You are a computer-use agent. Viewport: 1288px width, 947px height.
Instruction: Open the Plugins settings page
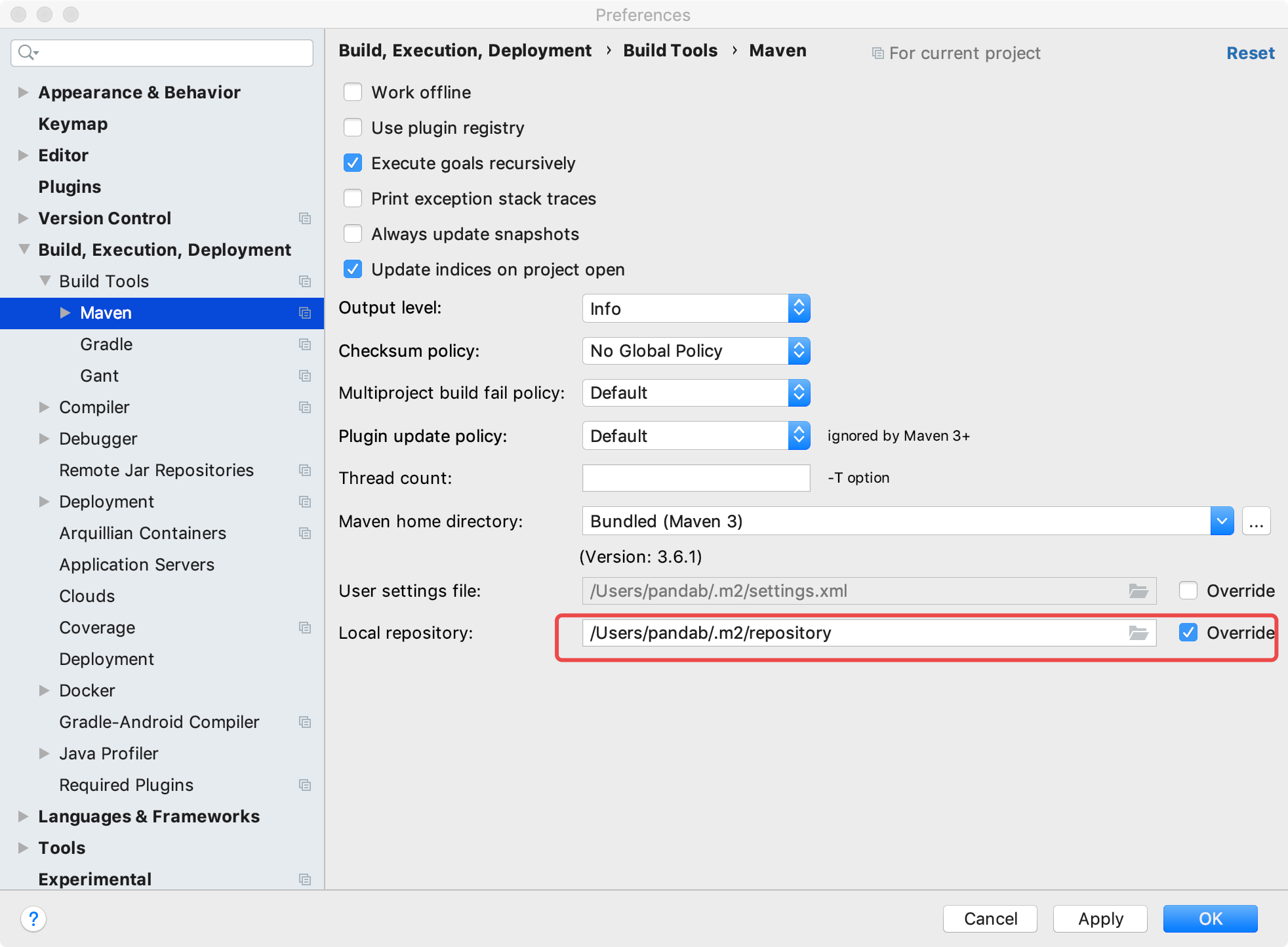pyautogui.click(x=70, y=187)
